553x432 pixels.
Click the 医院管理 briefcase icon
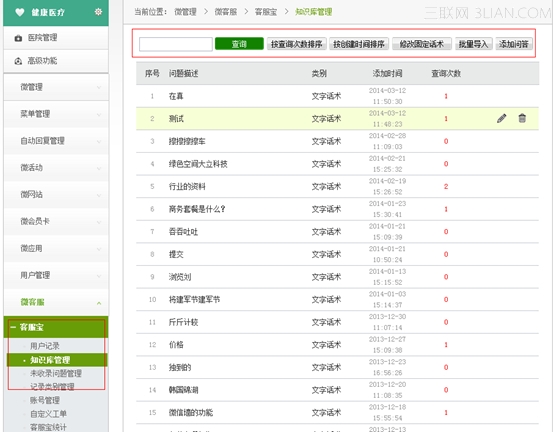pos(18,38)
